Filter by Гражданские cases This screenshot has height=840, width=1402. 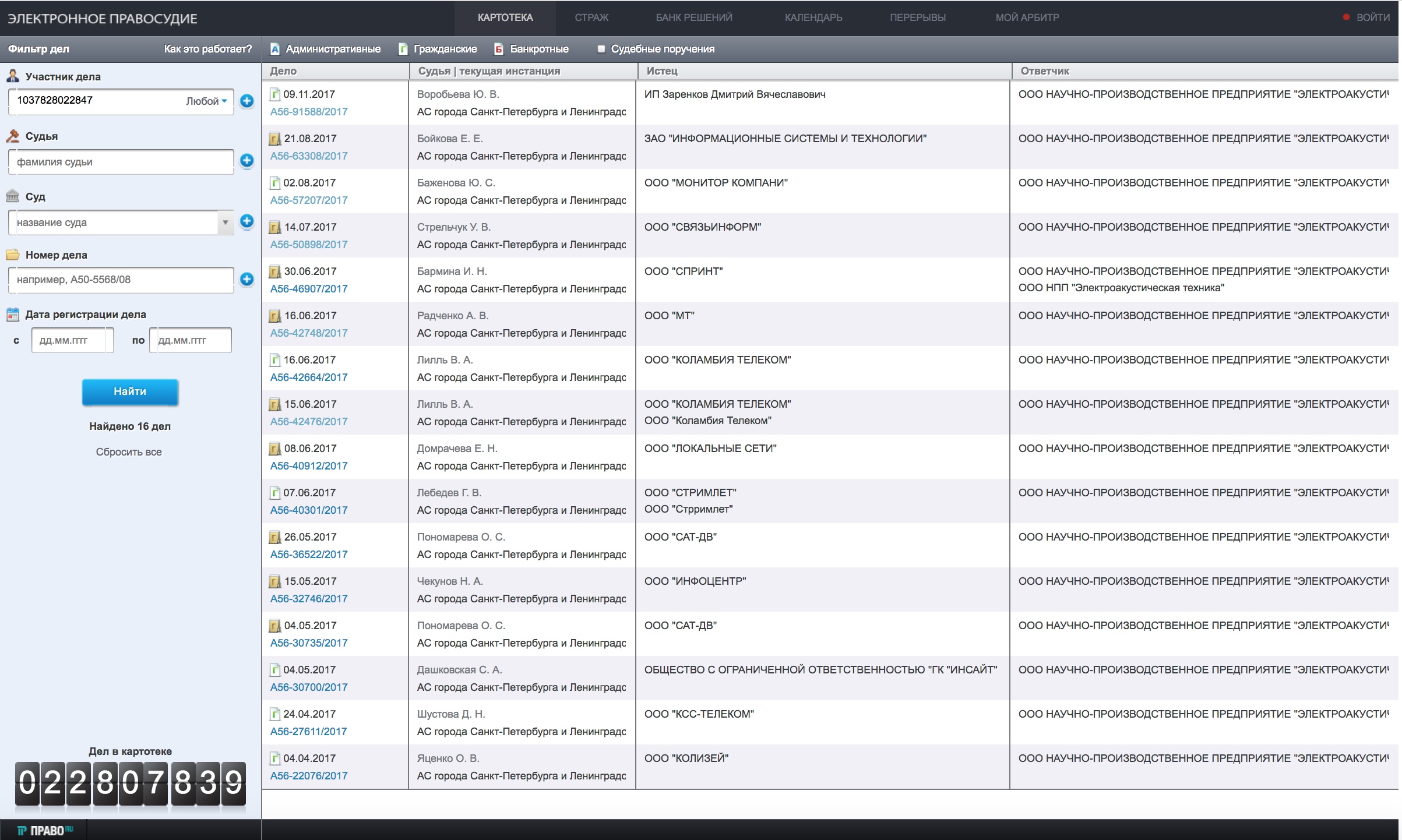445,49
